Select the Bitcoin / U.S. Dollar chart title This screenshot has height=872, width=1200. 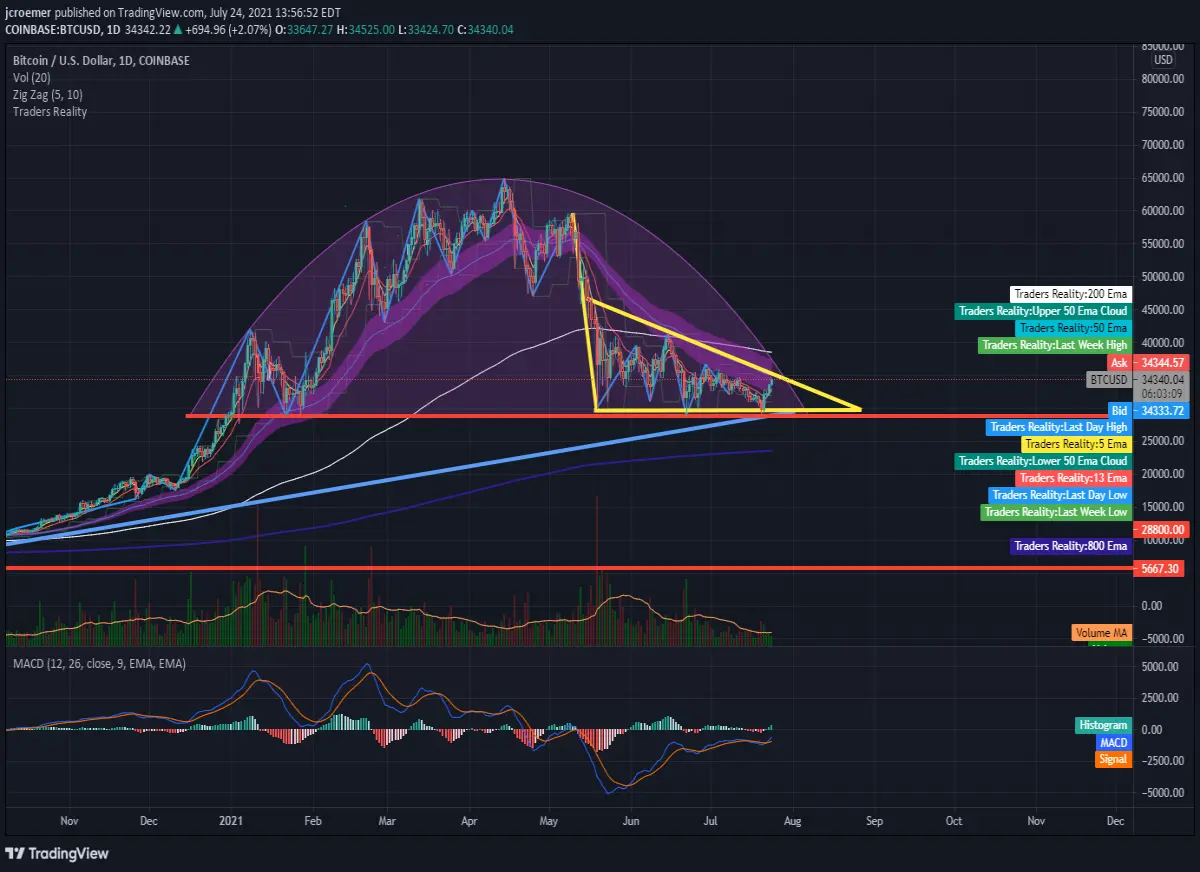[101, 61]
